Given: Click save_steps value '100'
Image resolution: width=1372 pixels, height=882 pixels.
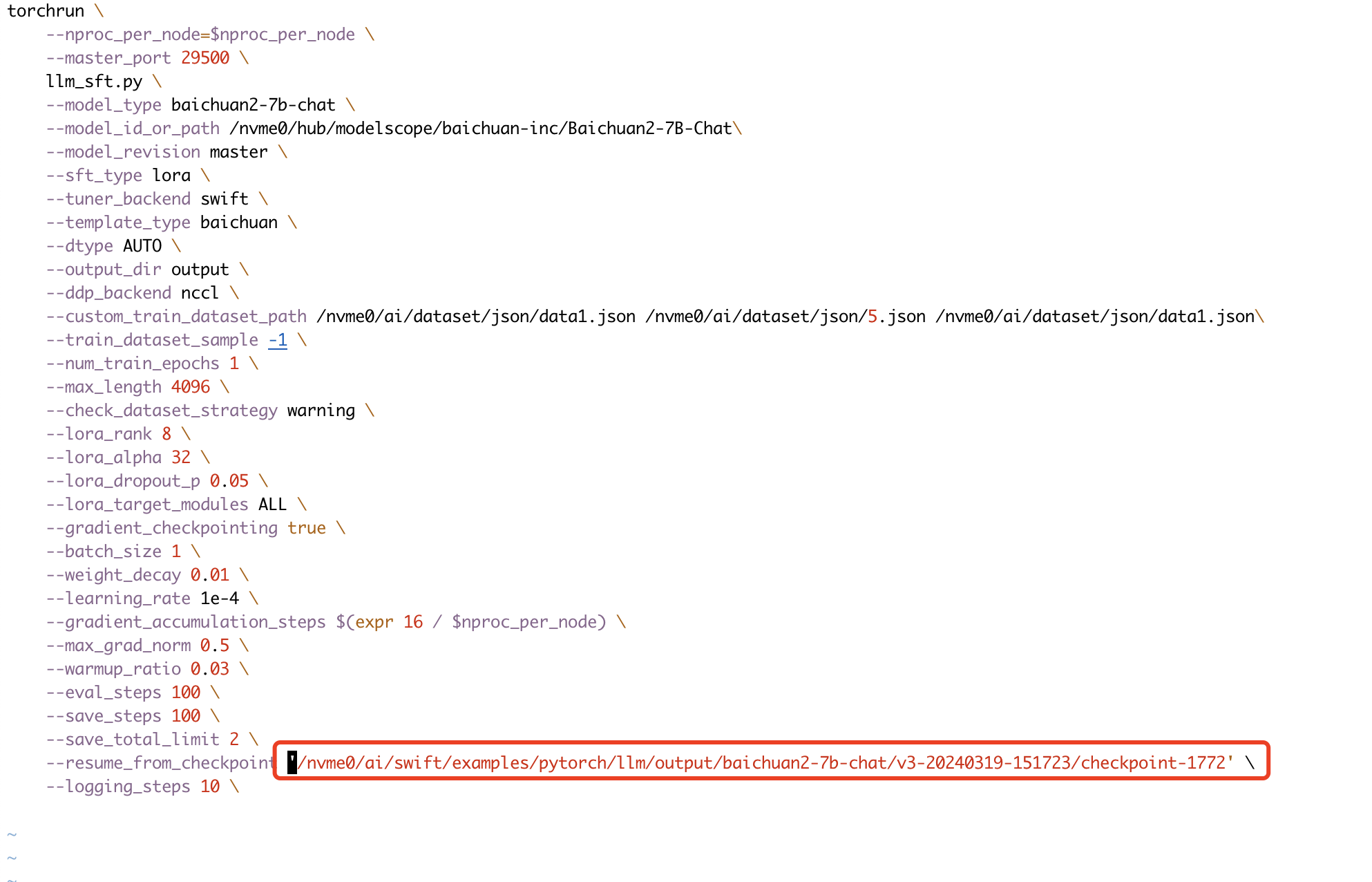Looking at the screenshot, I should [186, 716].
